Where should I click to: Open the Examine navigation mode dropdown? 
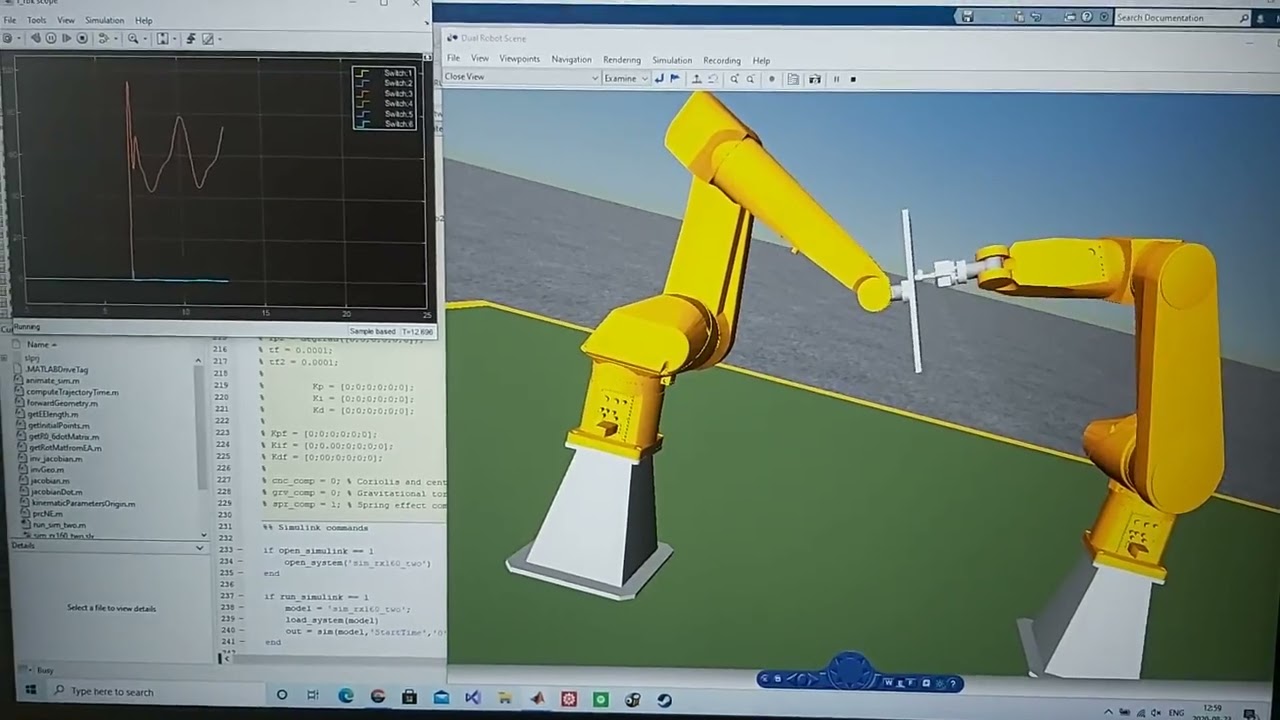pos(626,78)
